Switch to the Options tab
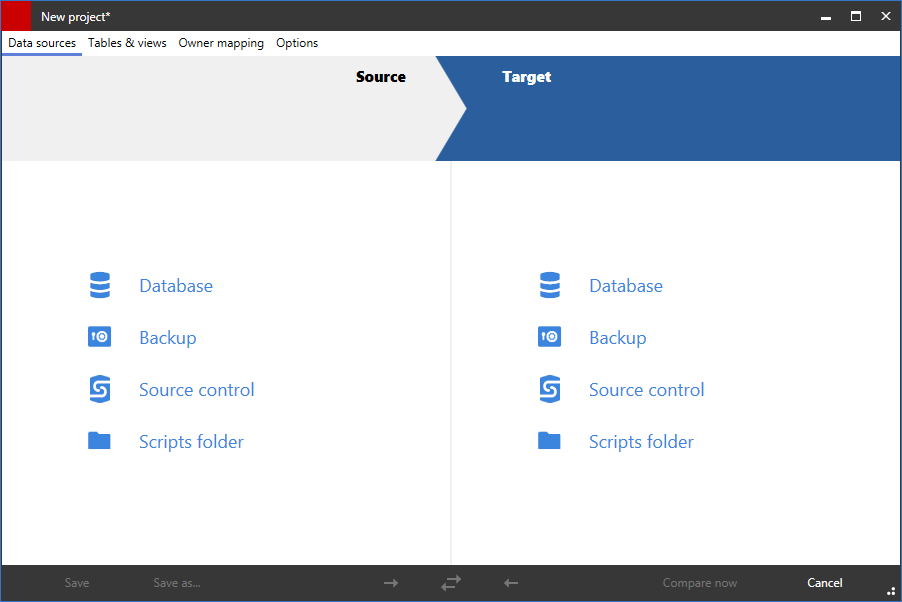Screen dimensions: 902x602 [x=297, y=43]
